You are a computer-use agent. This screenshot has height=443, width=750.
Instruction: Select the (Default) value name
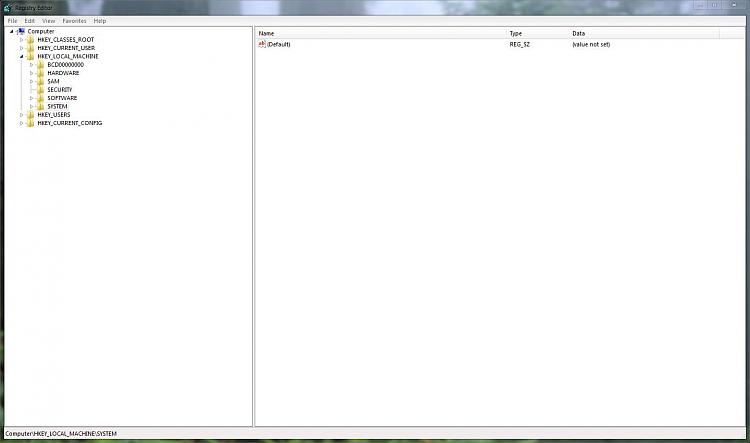click(278, 44)
